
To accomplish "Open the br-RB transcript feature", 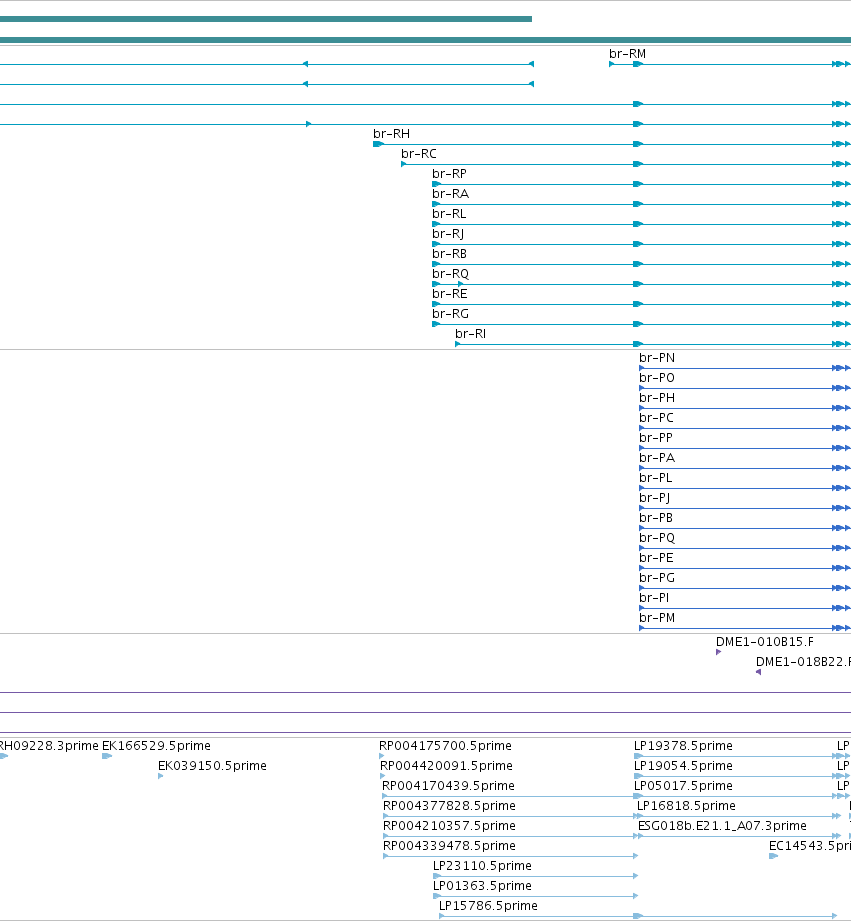I will click(641, 264).
